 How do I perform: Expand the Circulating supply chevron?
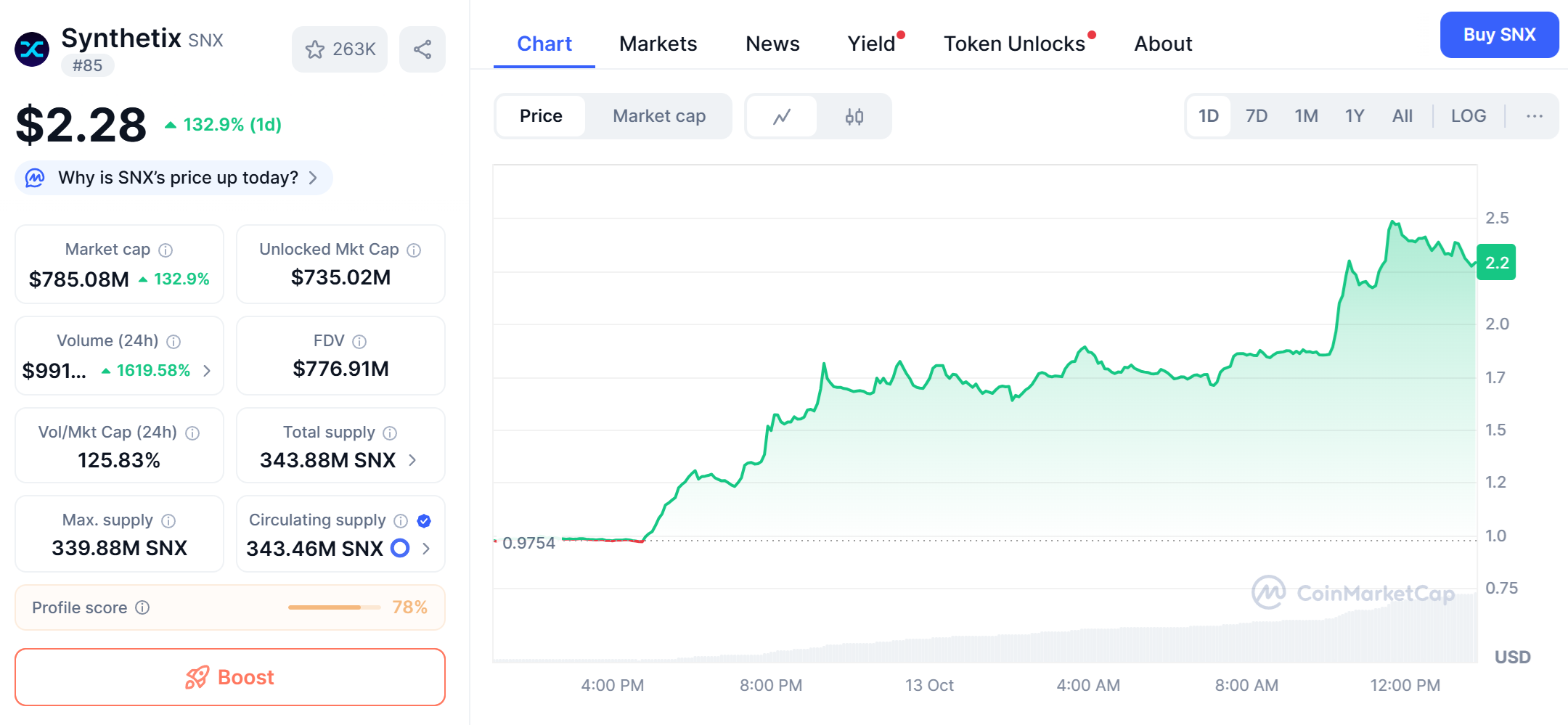click(x=426, y=549)
